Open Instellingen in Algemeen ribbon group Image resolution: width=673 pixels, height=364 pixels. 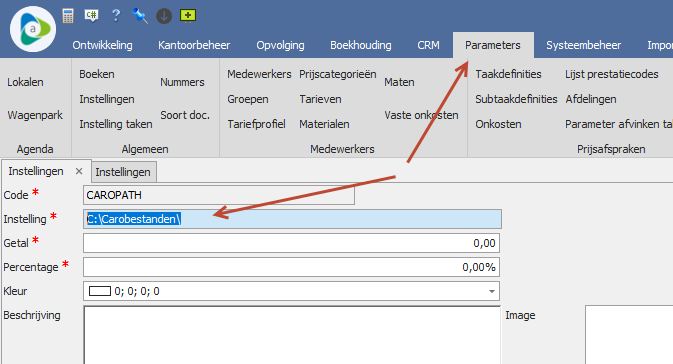click(107, 99)
